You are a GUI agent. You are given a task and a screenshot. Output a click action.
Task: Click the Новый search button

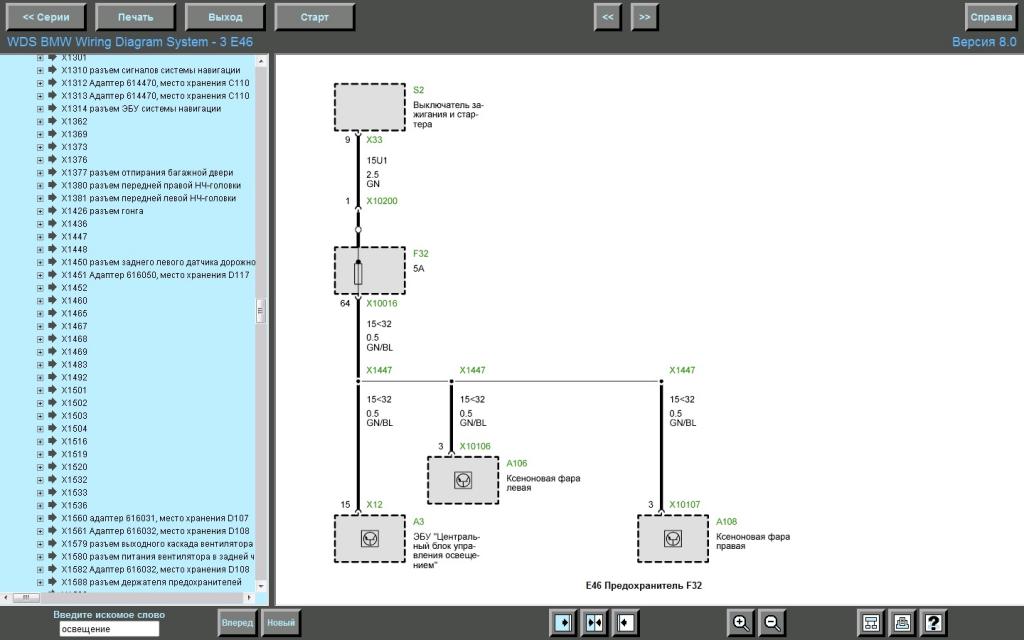pos(281,622)
